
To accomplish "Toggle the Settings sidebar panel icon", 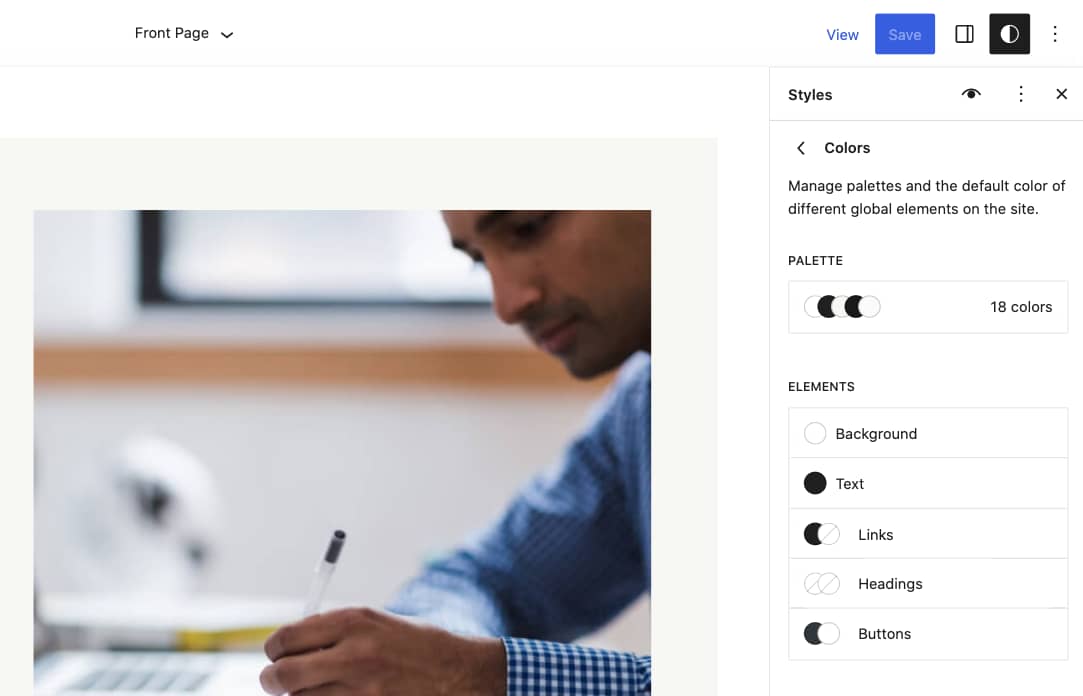I will click(x=964, y=34).
